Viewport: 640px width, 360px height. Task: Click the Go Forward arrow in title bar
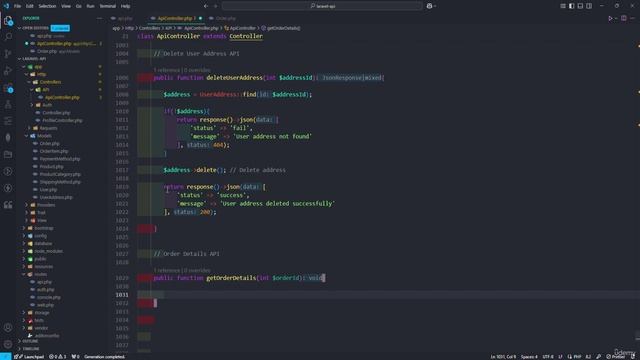216,6
